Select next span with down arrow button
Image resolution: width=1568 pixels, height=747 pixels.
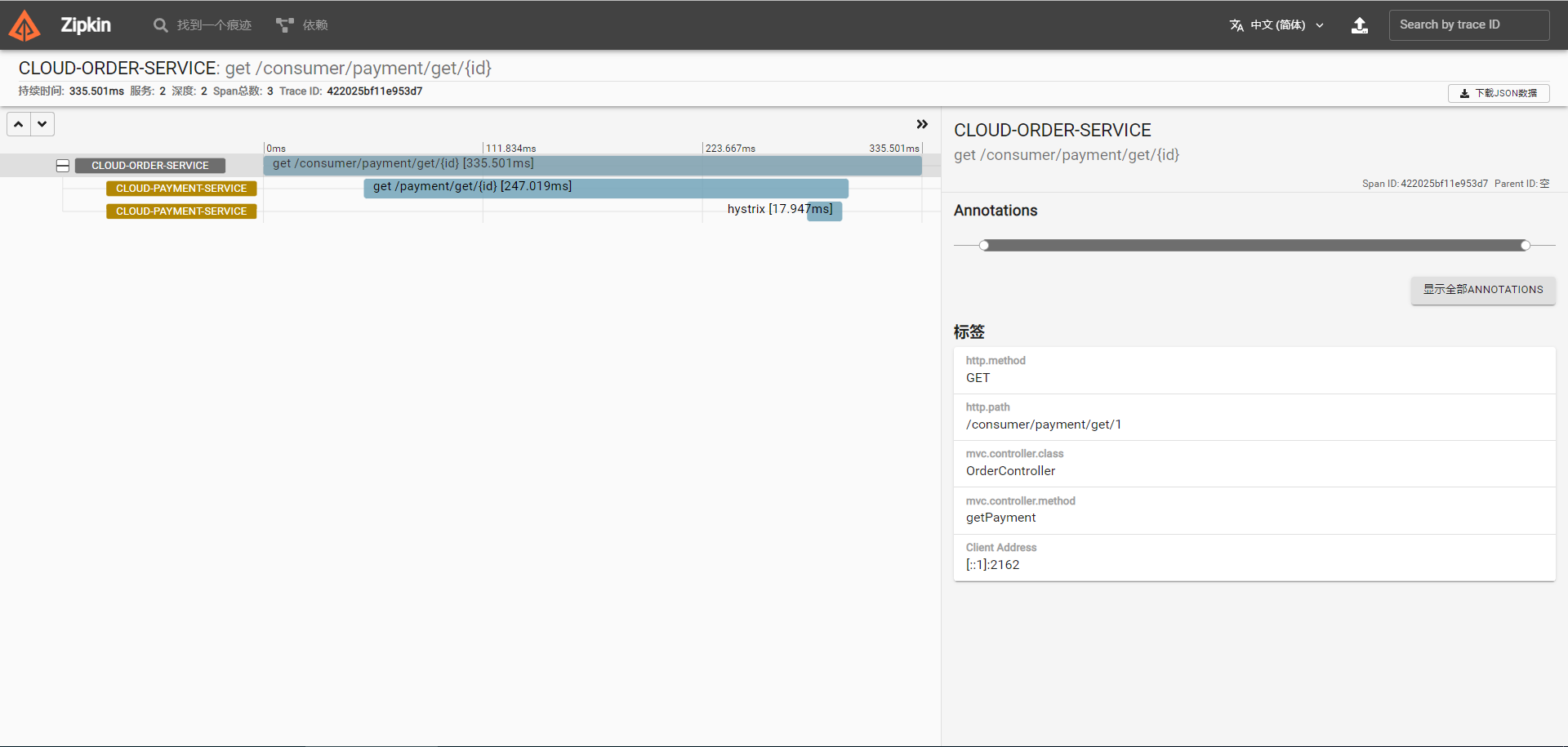(42, 124)
